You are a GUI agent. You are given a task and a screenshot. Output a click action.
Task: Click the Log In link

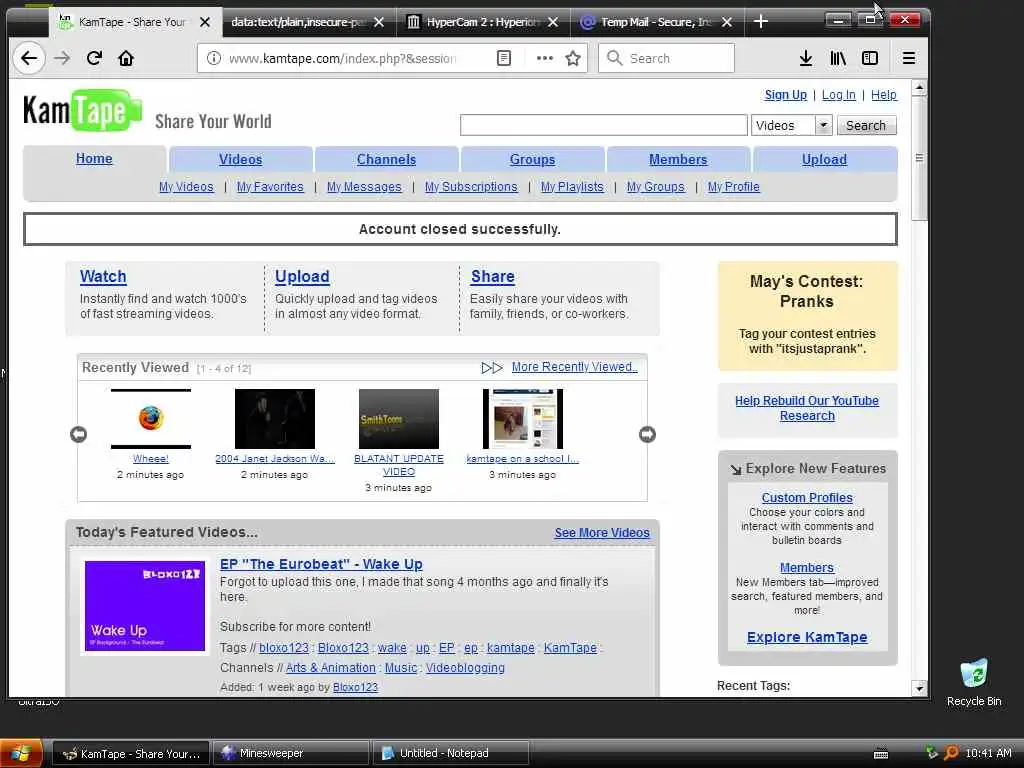pyautogui.click(x=839, y=95)
